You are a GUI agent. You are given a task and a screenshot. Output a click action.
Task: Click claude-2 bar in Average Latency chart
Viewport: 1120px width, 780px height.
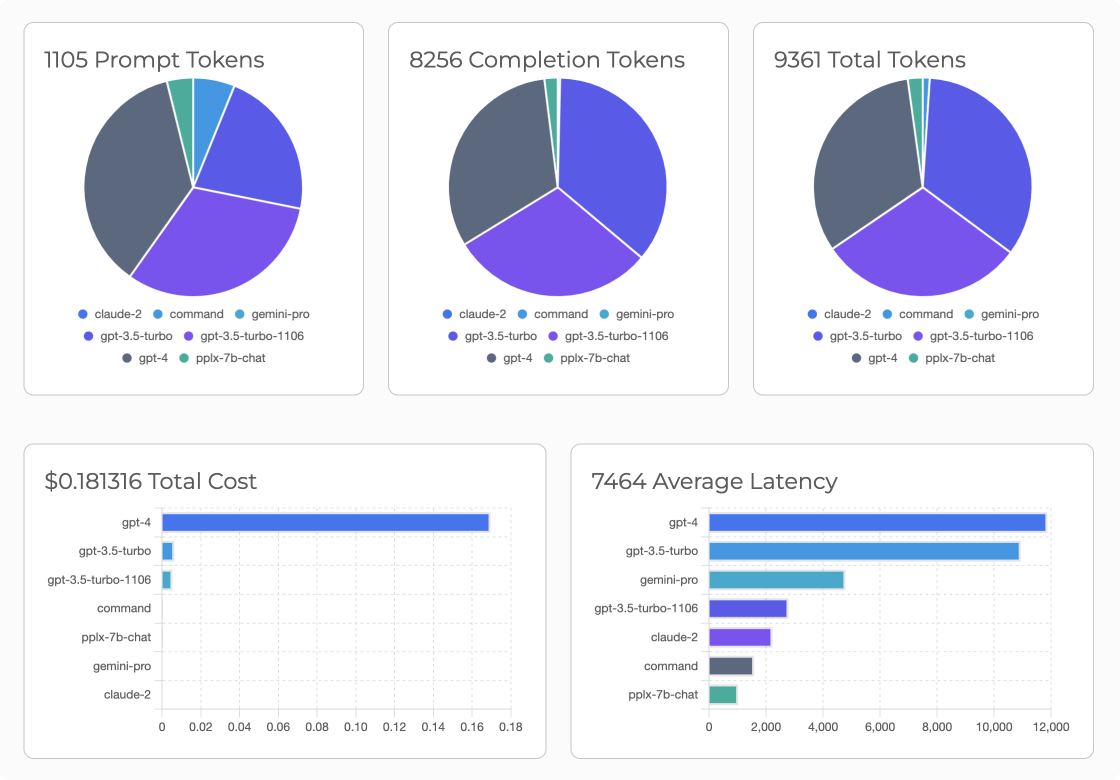point(739,637)
